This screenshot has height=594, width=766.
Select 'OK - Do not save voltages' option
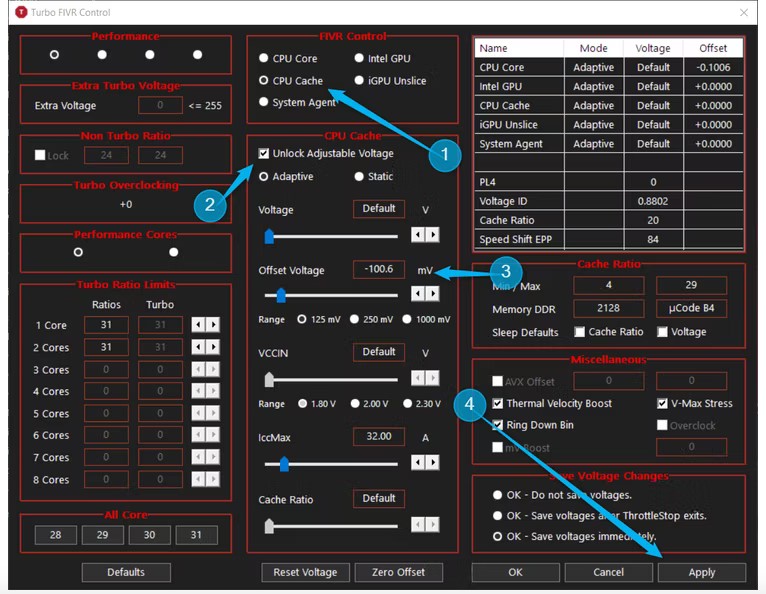(x=497, y=495)
